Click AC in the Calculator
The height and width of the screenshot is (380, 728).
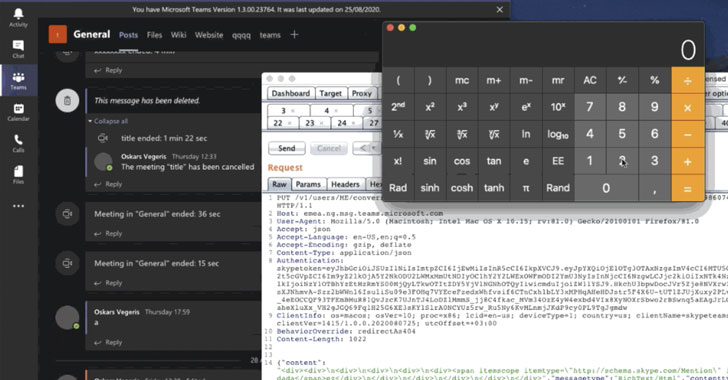pyautogui.click(x=590, y=80)
